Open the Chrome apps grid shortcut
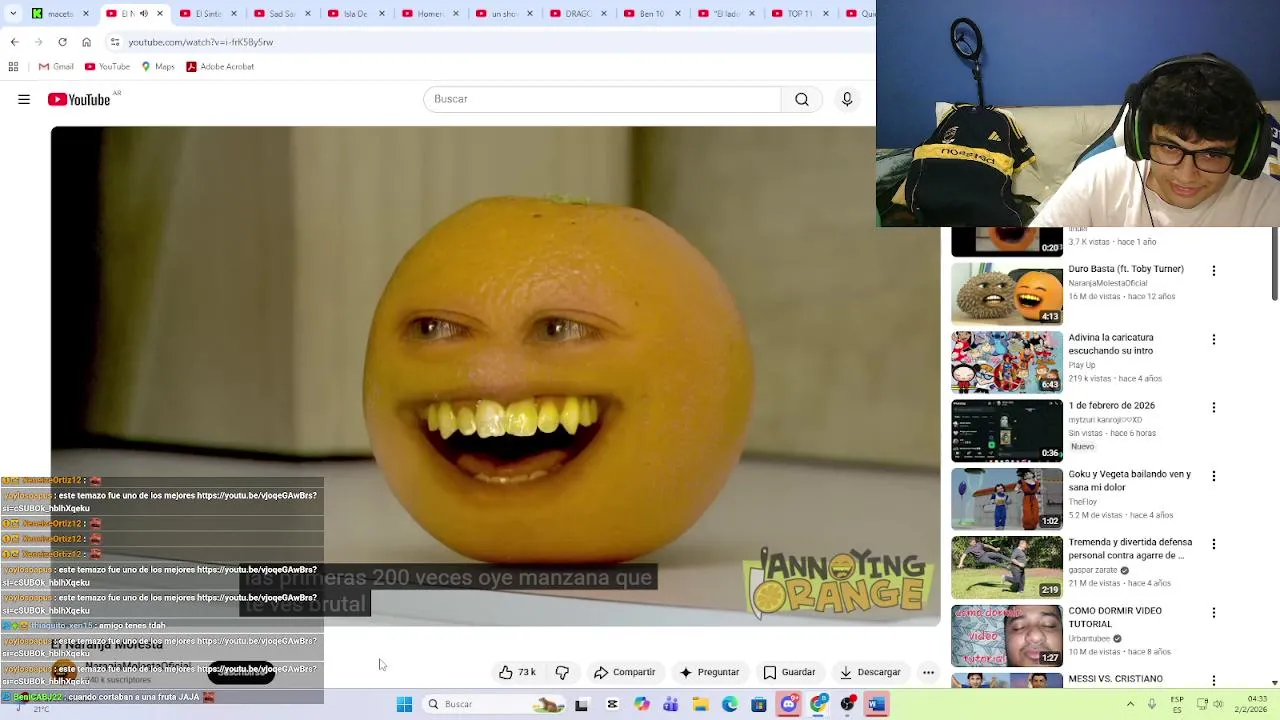This screenshot has width=1280, height=720. coord(13,66)
